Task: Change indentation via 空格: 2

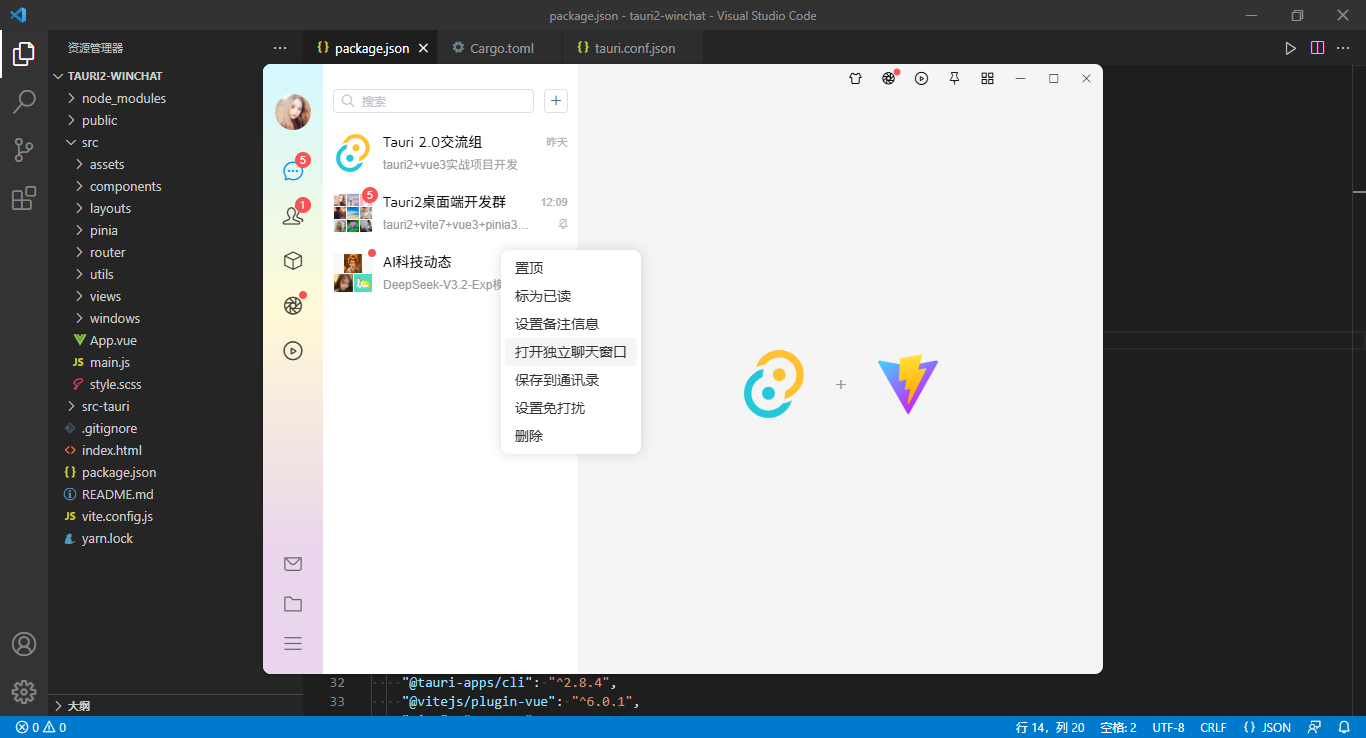Action: coord(1118,727)
